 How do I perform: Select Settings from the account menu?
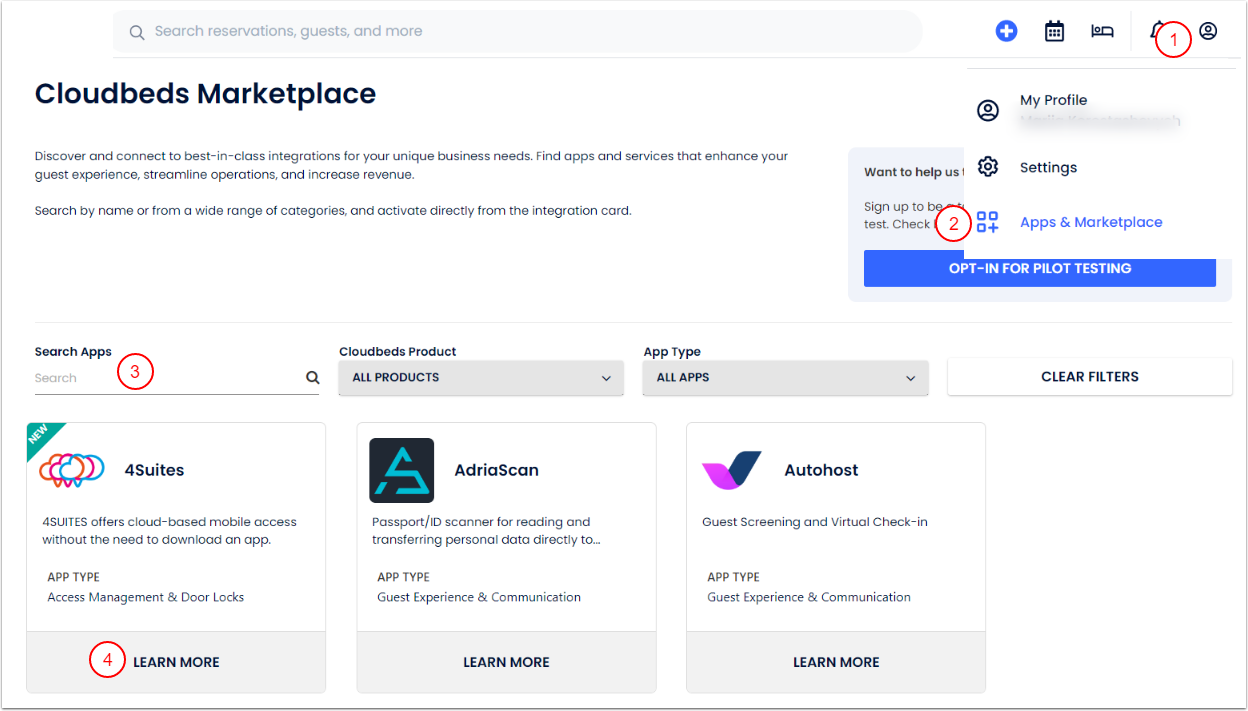pos(1048,168)
